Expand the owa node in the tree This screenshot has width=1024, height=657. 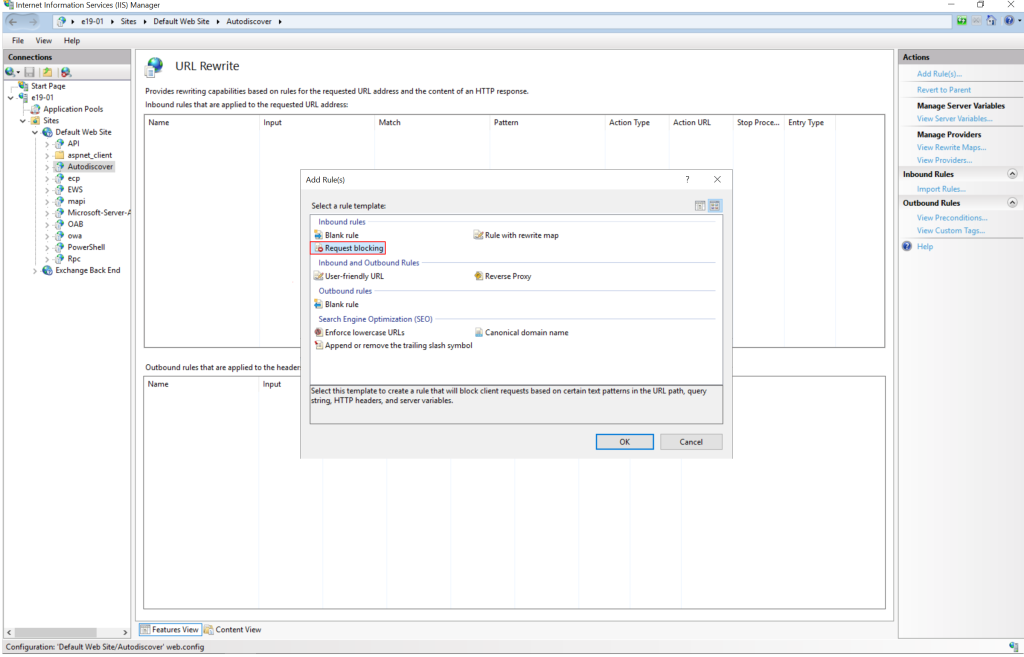click(47, 236)
